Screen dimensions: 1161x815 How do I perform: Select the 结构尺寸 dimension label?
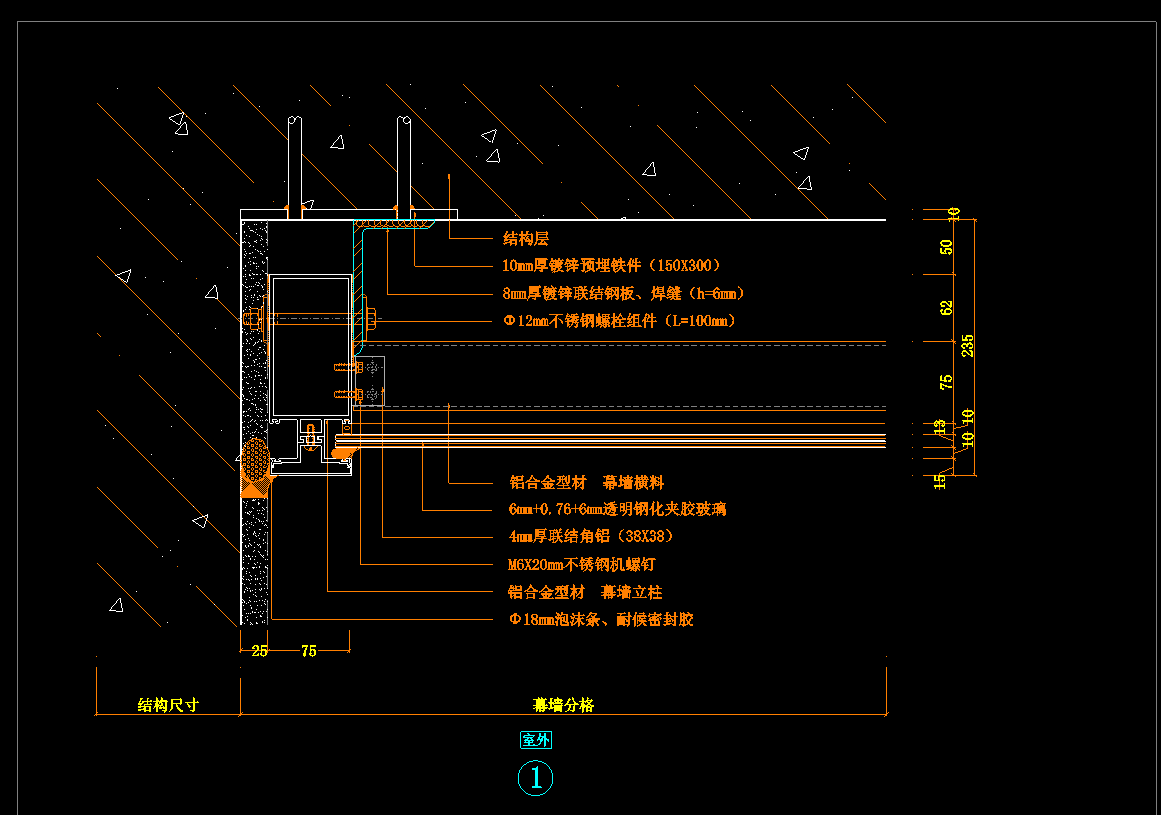[x=168, y=705]
